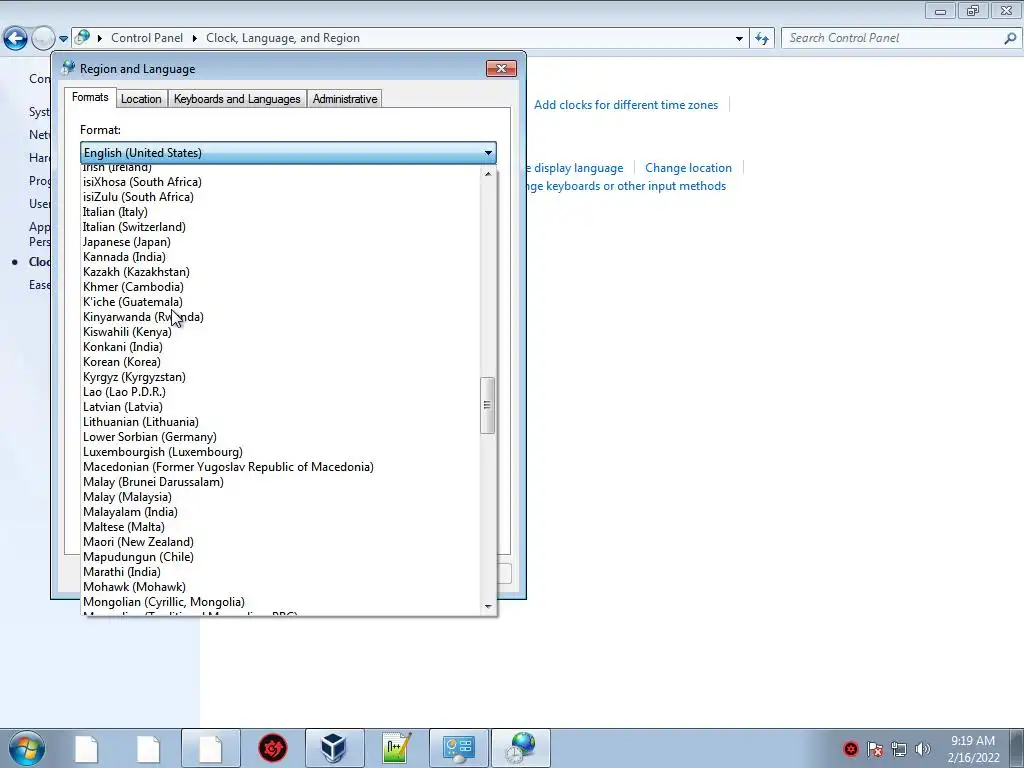Click the Control Panel address bar icon
Viewport: 1024px width, 768px height.
pyautogui.click(x=82, y=37)
